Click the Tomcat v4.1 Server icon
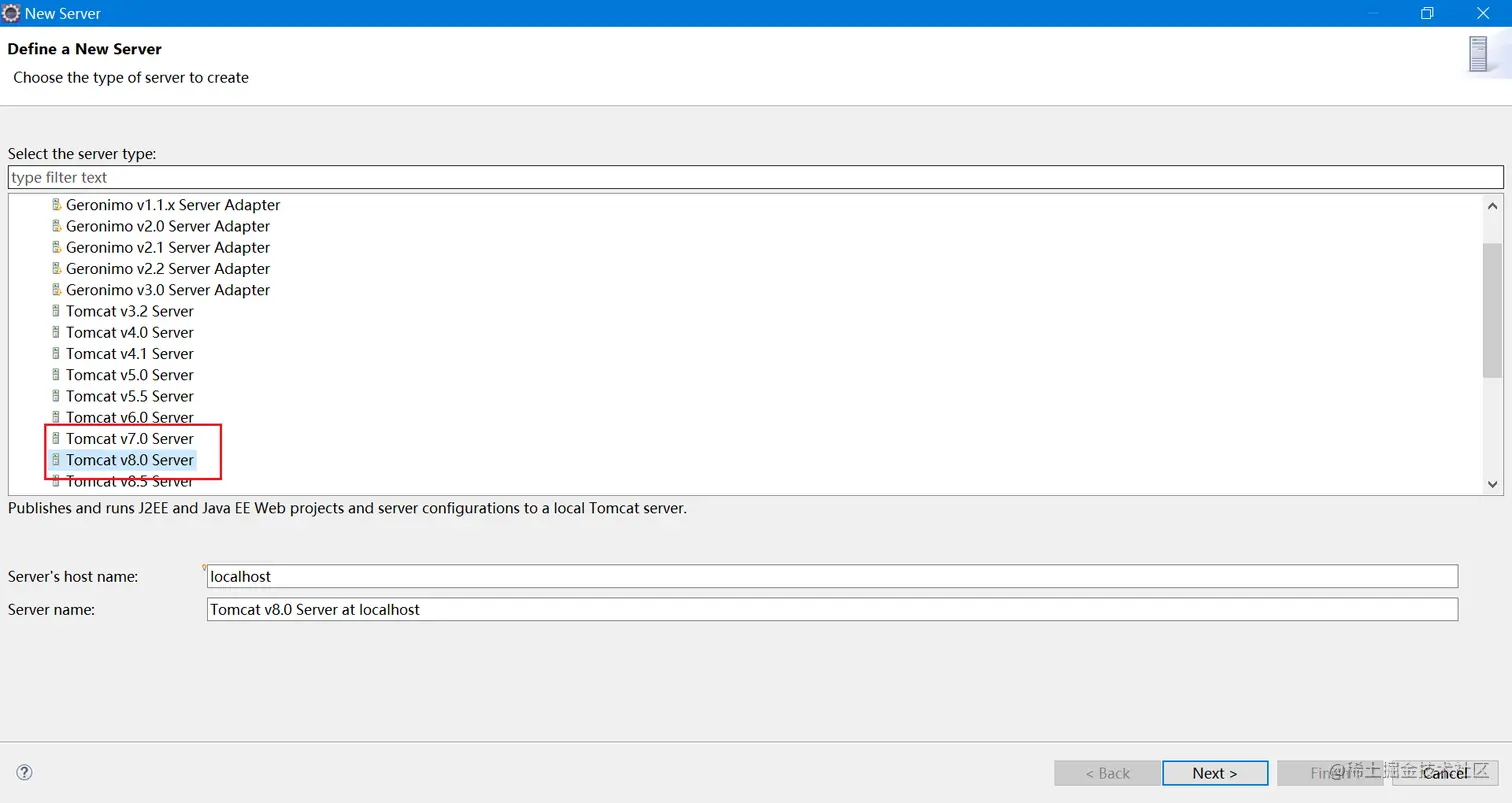The width and height of the screenshot is (1512, 803). click(x=56, y=353)
